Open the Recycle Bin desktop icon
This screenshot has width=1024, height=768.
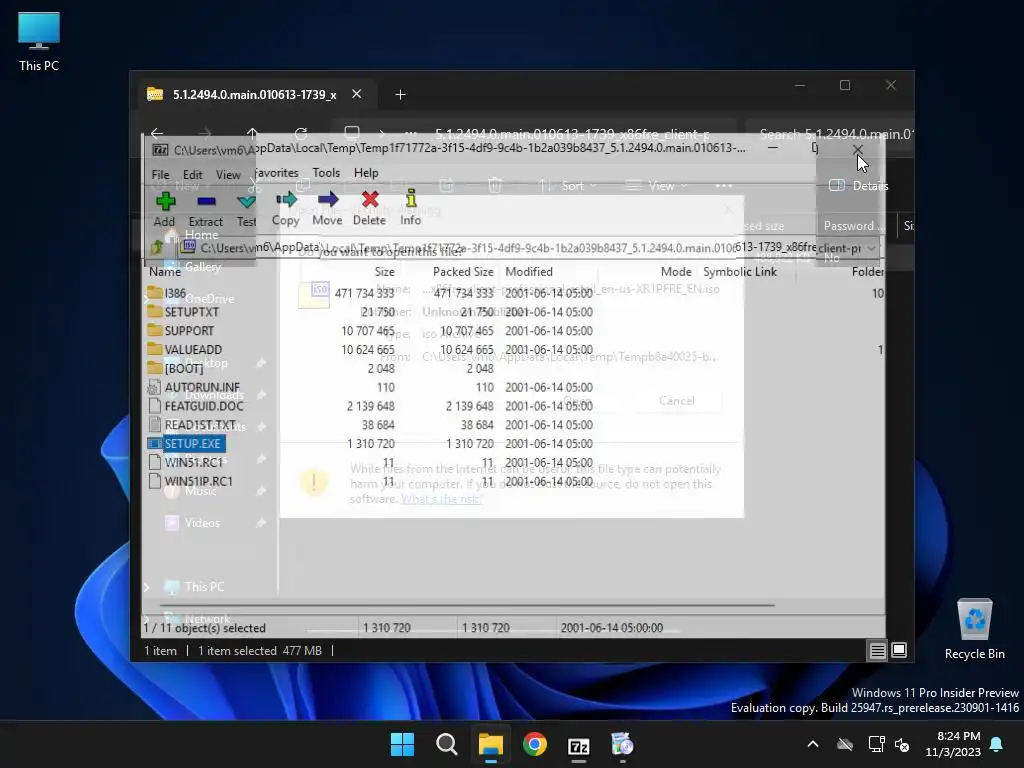[x=974, y=630]
